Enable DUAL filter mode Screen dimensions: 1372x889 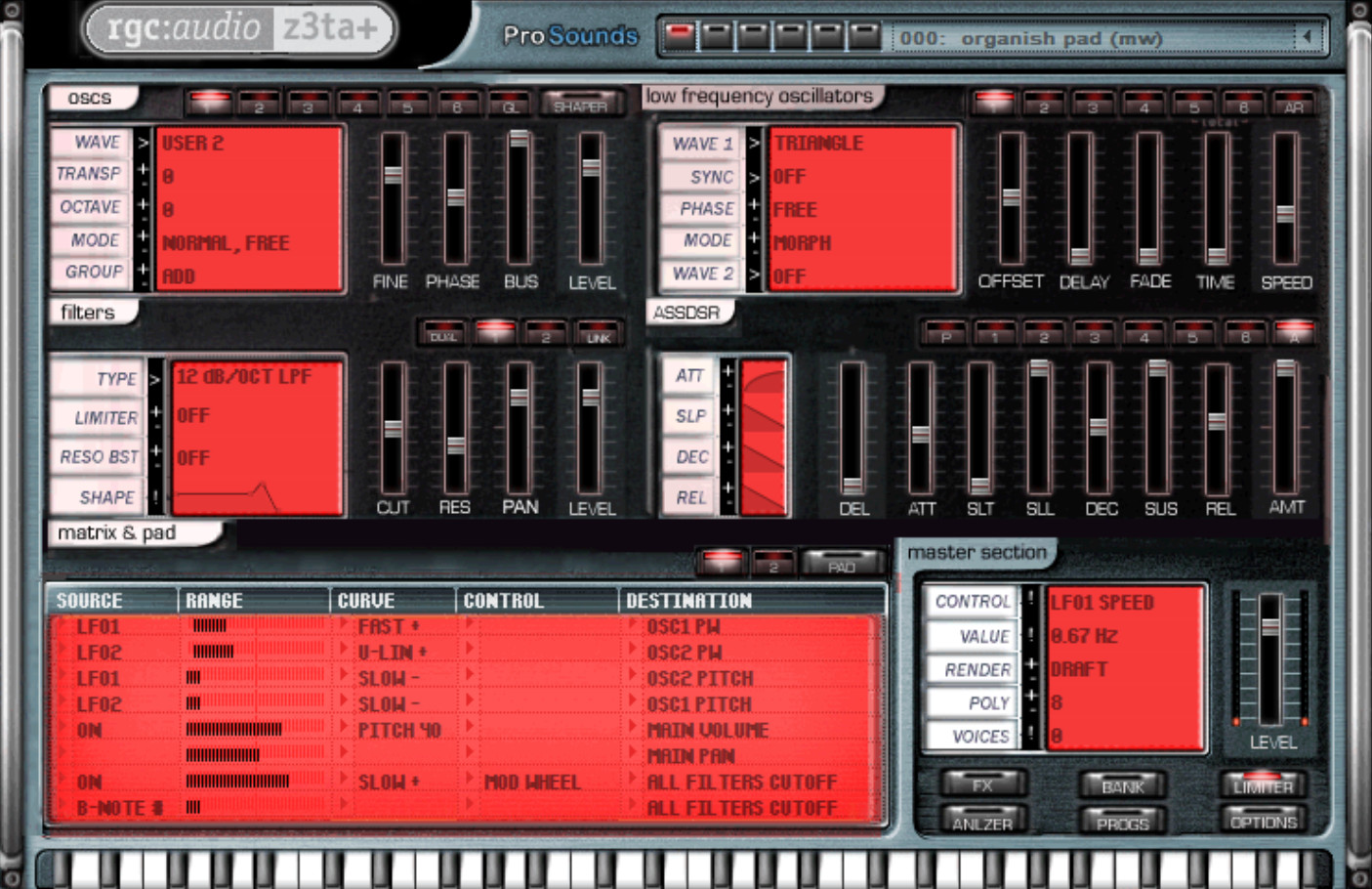coord(443,333)
